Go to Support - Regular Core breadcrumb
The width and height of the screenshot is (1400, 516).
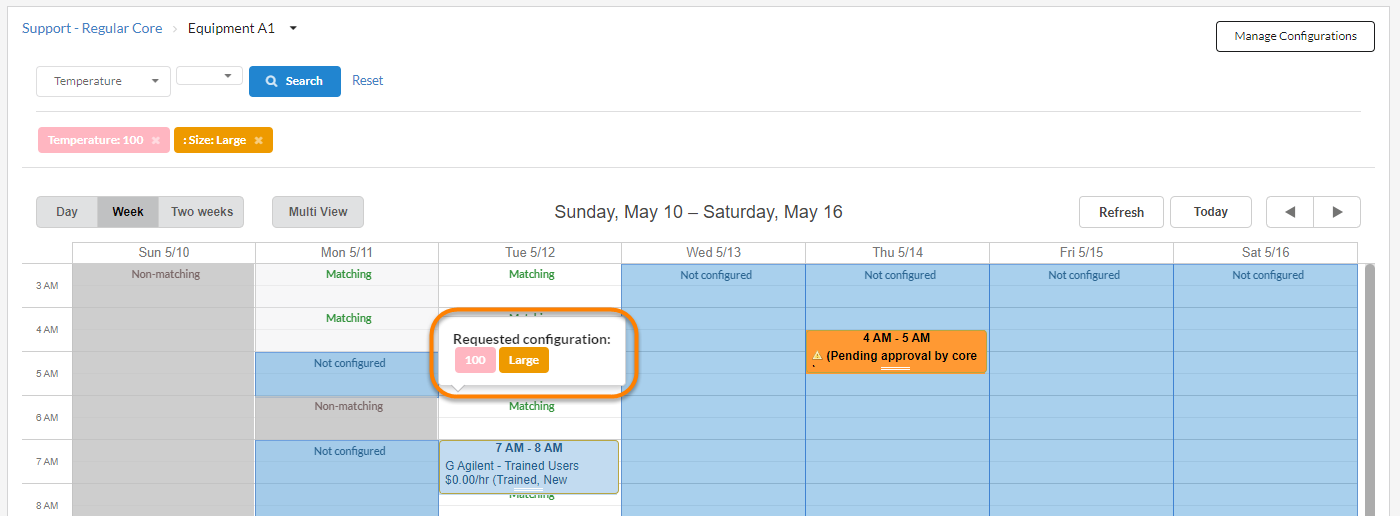[92, 29]
